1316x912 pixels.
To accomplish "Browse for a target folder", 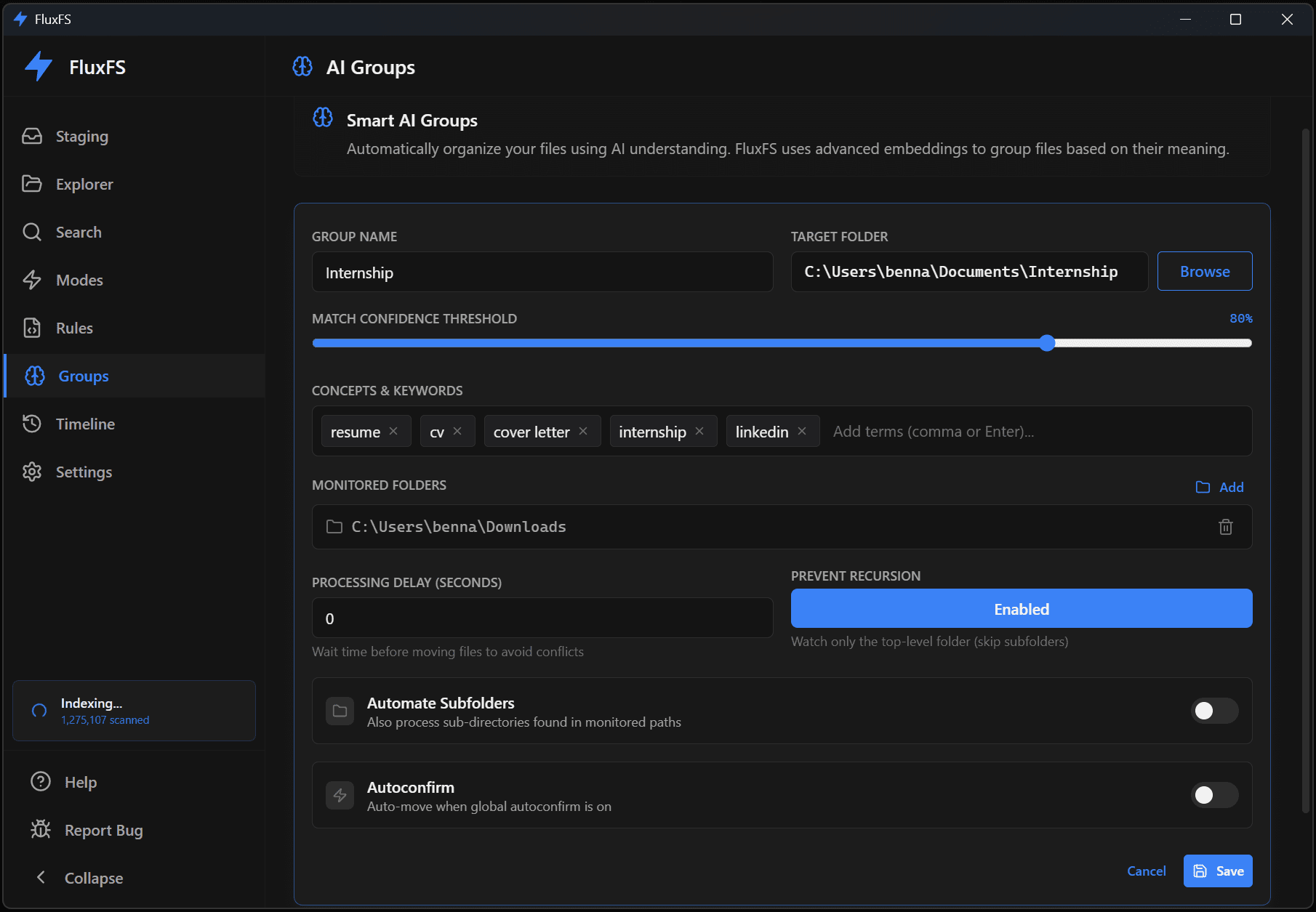I will [1204, 271].
